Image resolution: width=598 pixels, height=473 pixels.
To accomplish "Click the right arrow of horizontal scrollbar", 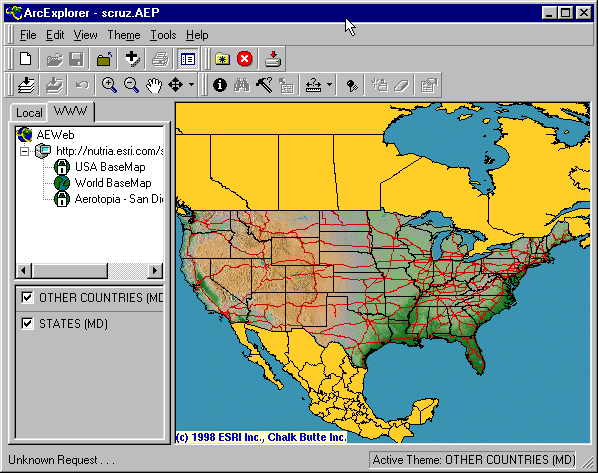I will click(x=155, y=271).
